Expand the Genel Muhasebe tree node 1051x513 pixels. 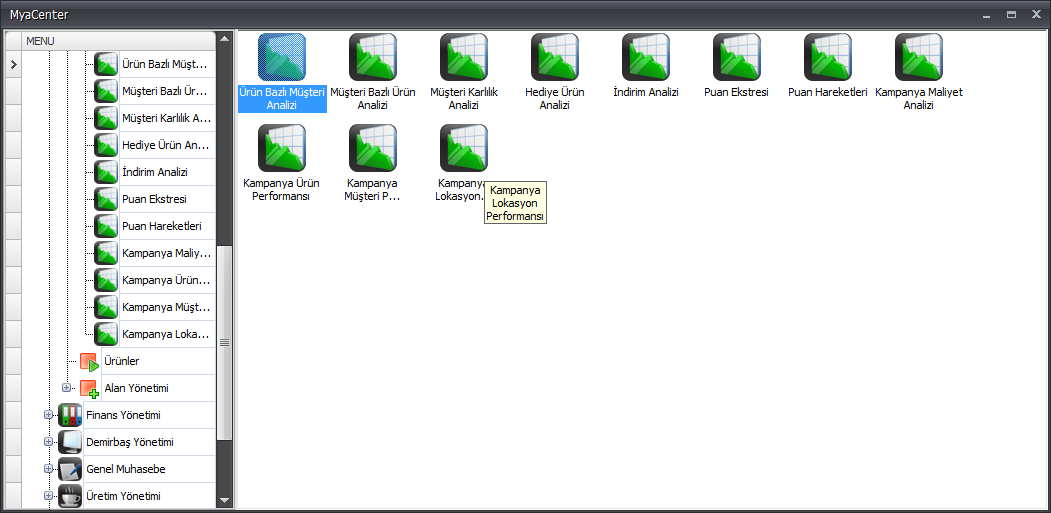[x=48, y=468]
